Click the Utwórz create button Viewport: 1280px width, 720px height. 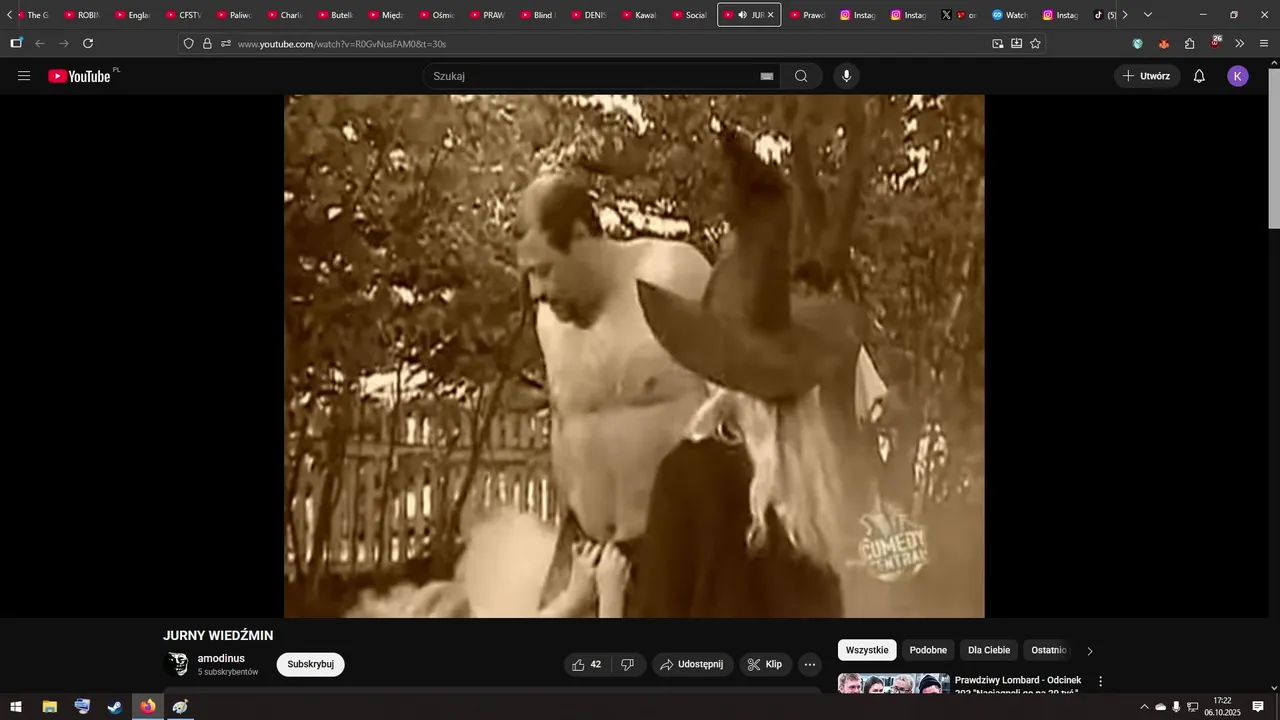click(1146, 76)
